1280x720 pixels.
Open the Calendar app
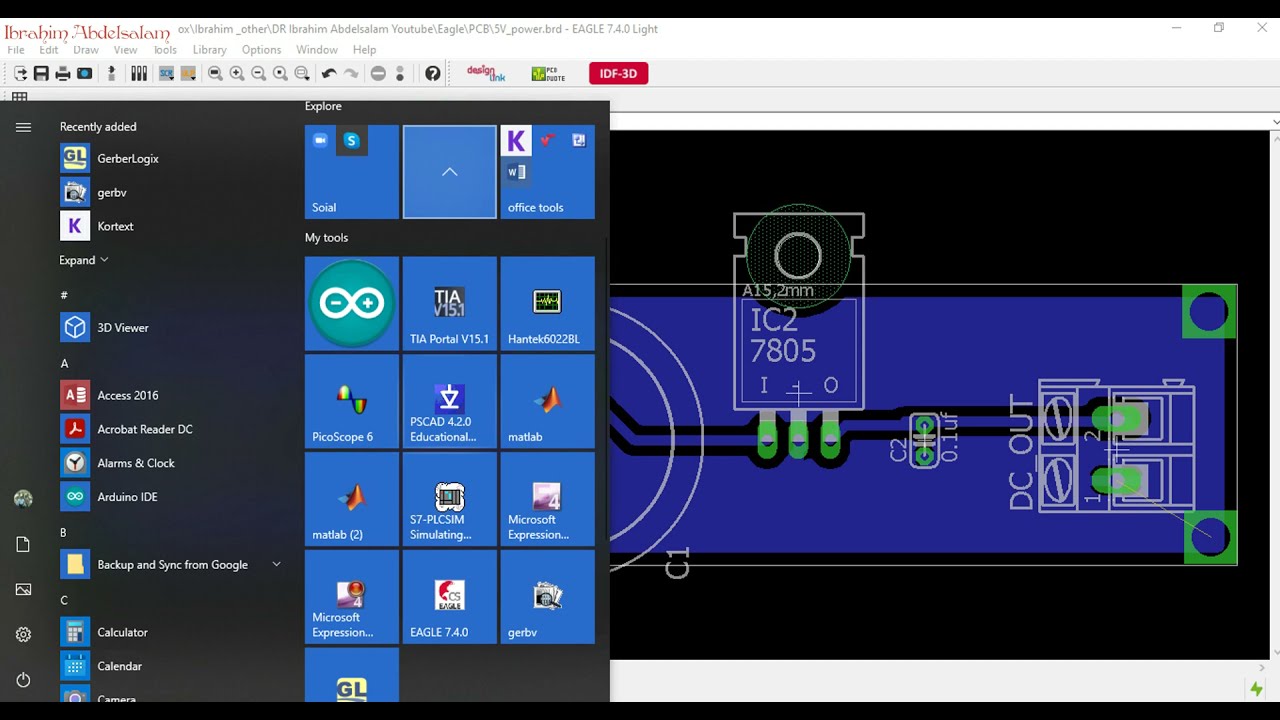point(170,666)
